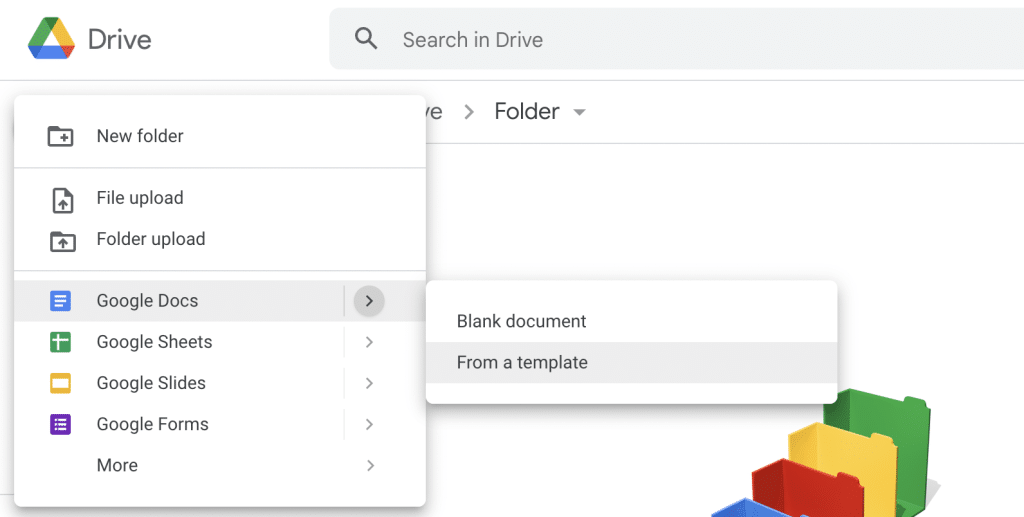Open the More submenu chevron

click(370, 465)
